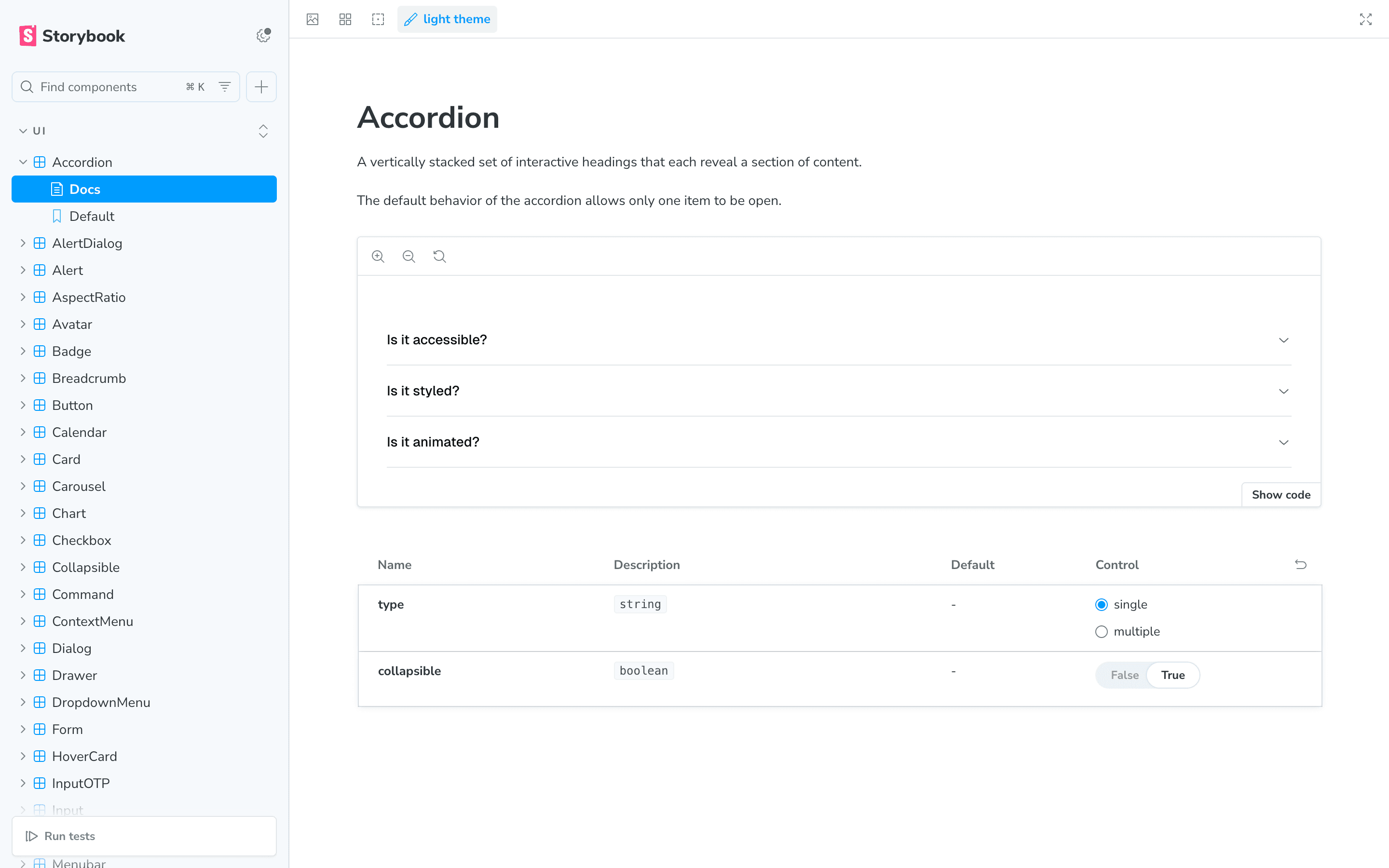Toggle the preview backgrounds image icon
This screenshot has height=868, width=1389.
pos(312,19)
